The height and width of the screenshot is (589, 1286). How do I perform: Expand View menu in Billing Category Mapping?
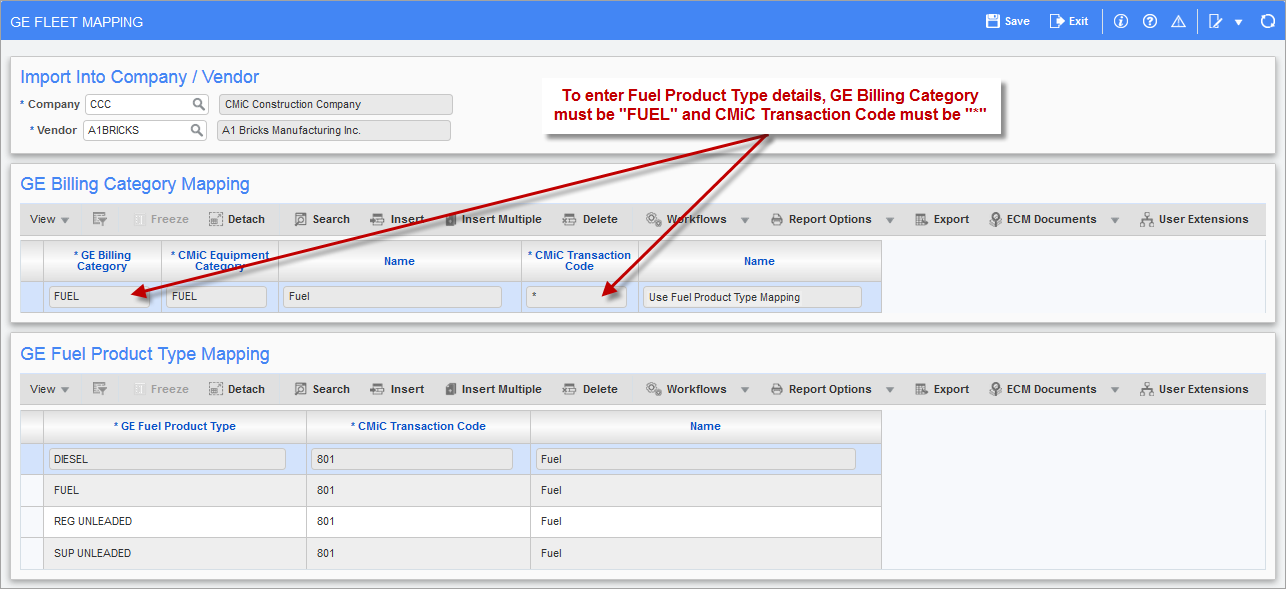[x=50, y=219]
